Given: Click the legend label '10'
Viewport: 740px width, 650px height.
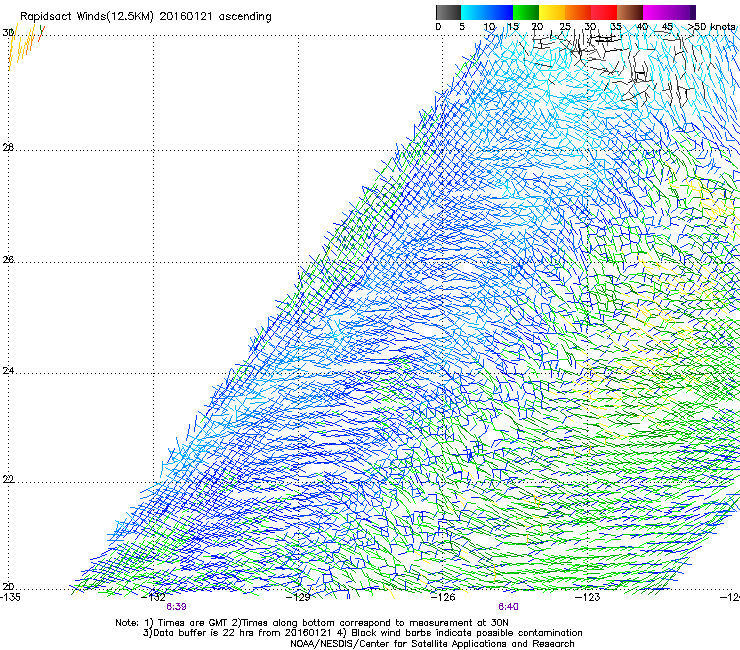Looking at the screenshot, I should pyautogui.click(x=489, y=27).
